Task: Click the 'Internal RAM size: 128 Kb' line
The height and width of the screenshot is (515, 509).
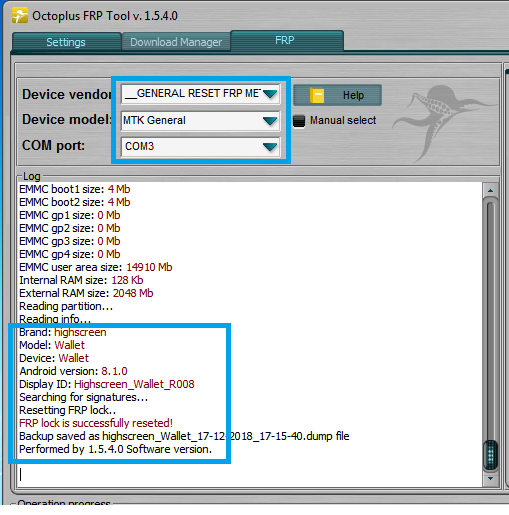Action: [81, 280]
